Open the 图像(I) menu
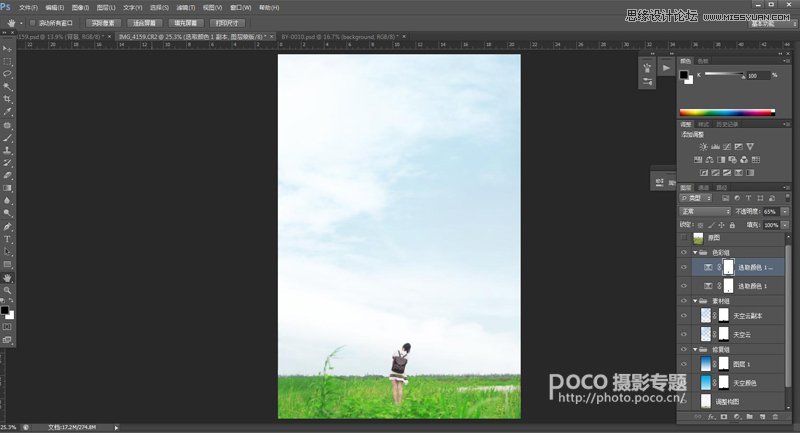This screenshot has width=800, height=433. (x=81, y=8)
